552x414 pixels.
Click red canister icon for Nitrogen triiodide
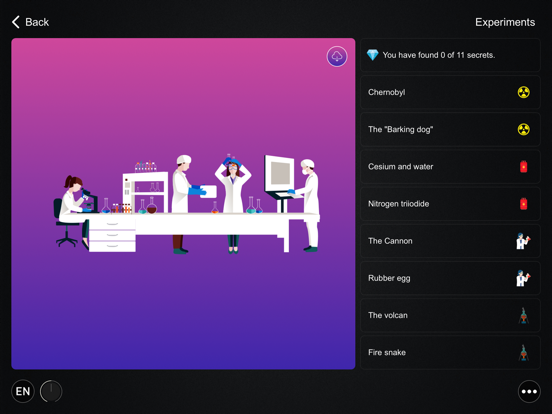[x=523, y=203]
